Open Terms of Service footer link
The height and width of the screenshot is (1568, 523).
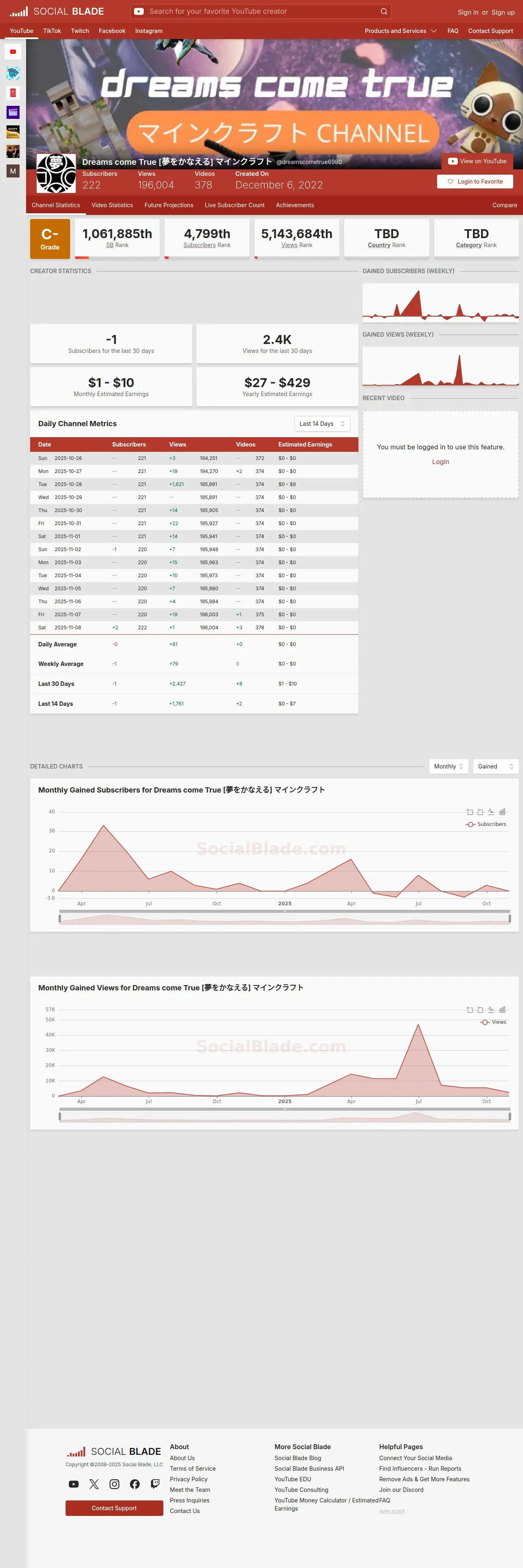point(192,1469)
